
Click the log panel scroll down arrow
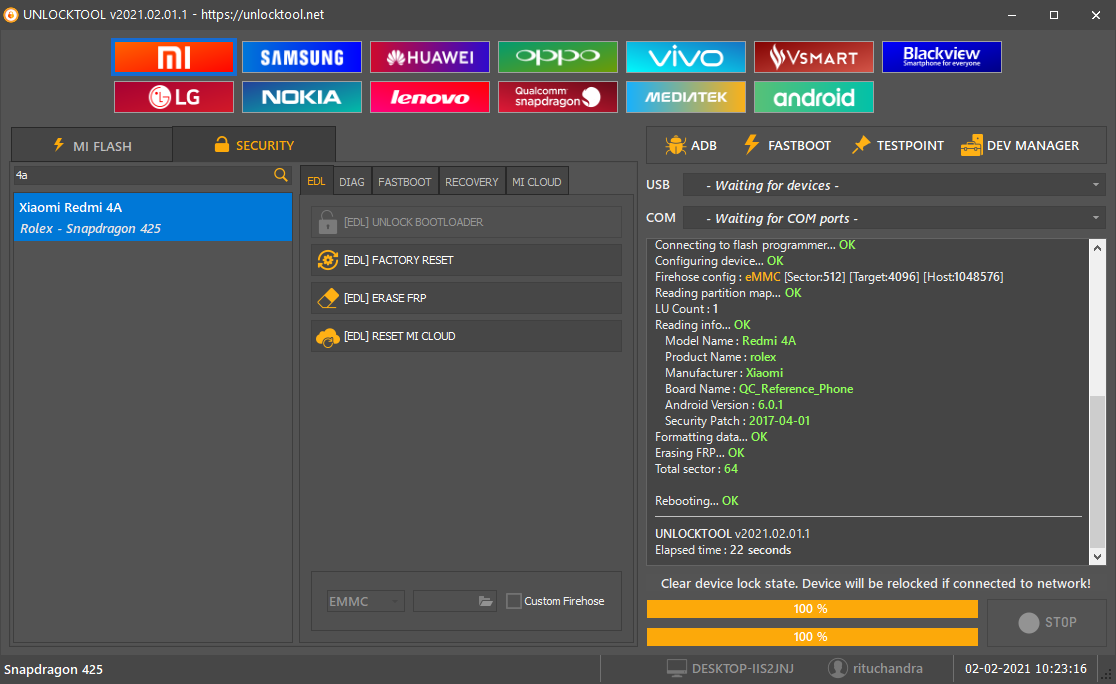coord(1097,557)
